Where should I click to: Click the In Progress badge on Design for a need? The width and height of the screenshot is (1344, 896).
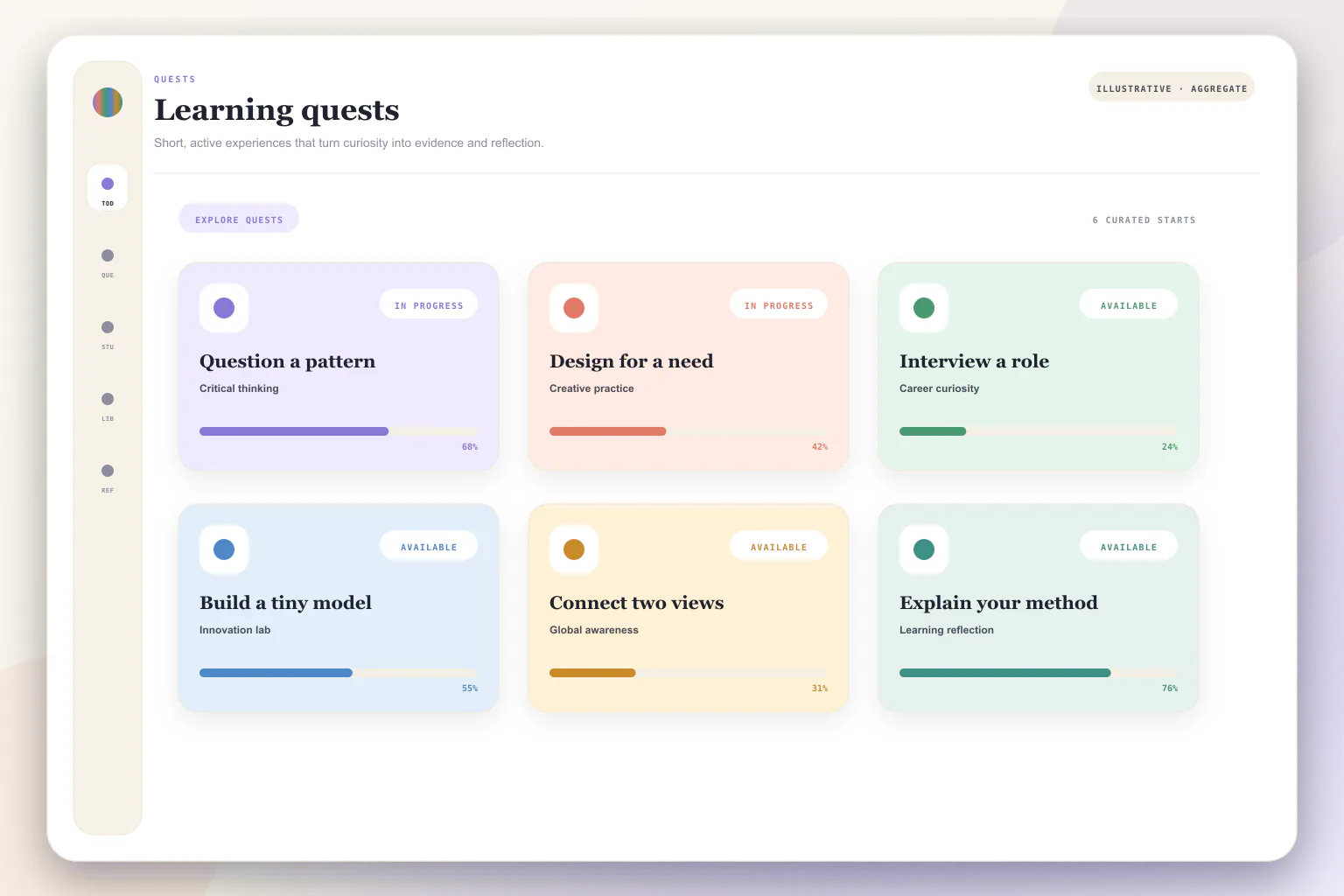click(x=779, y=304)
